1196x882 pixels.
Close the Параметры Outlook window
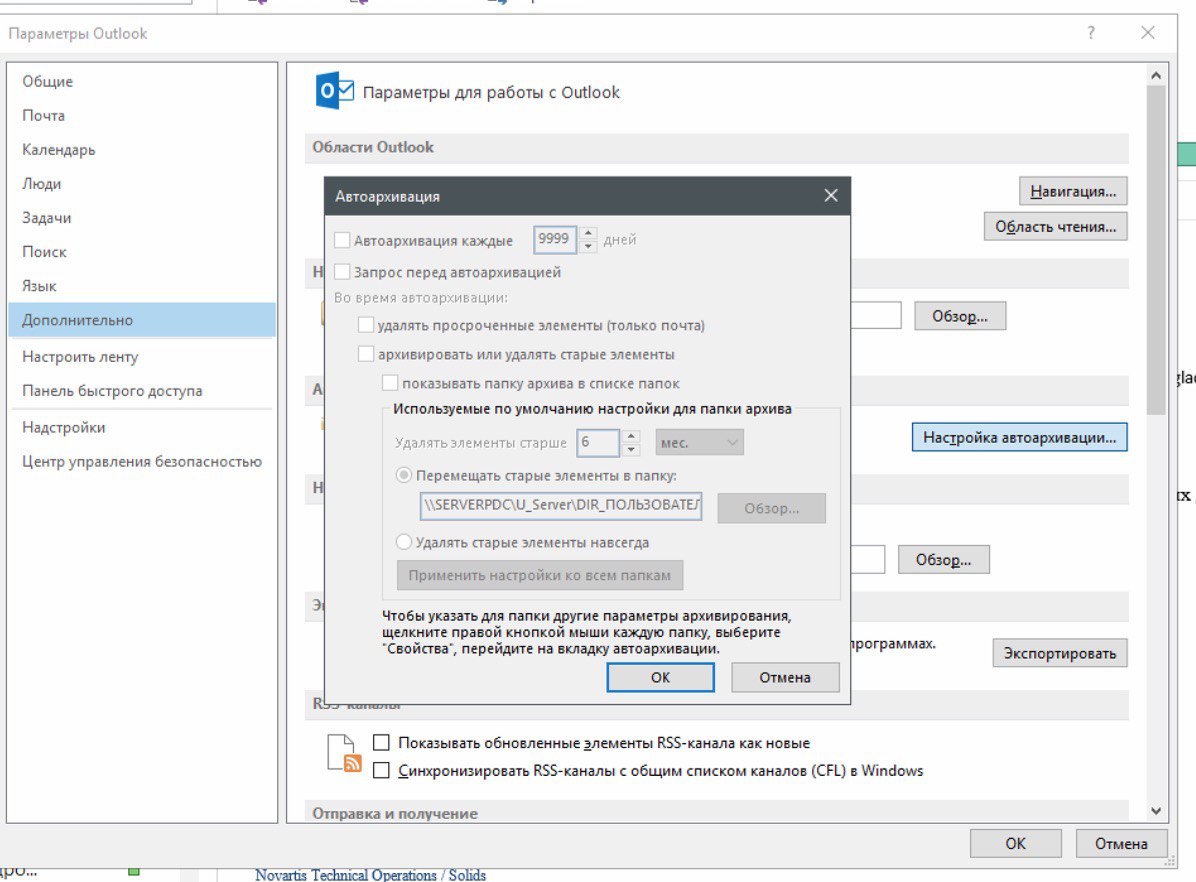[x=1148, y=33]
